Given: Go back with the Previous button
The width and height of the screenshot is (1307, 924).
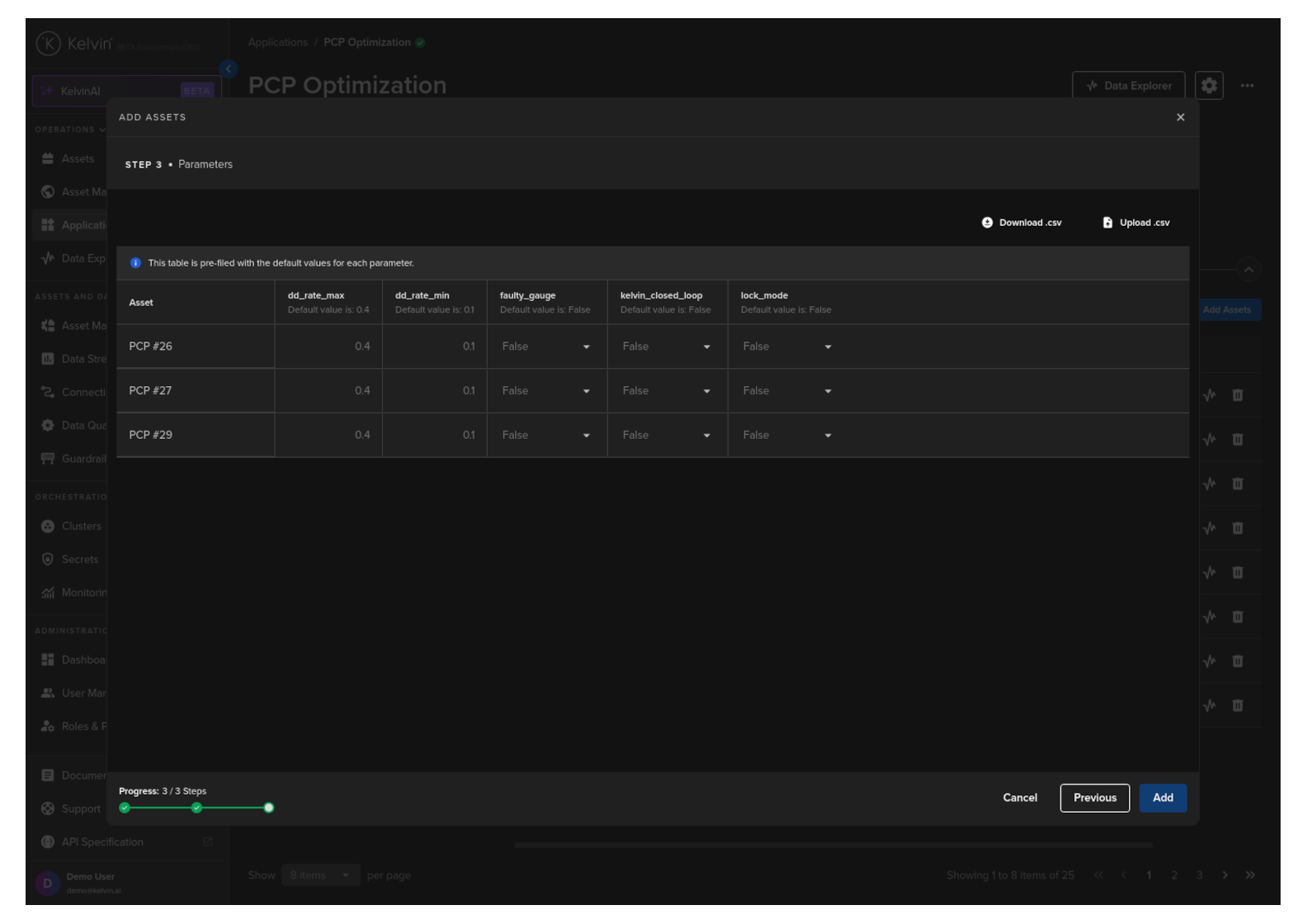Looking at the screenshot, I should point(1094,798).
